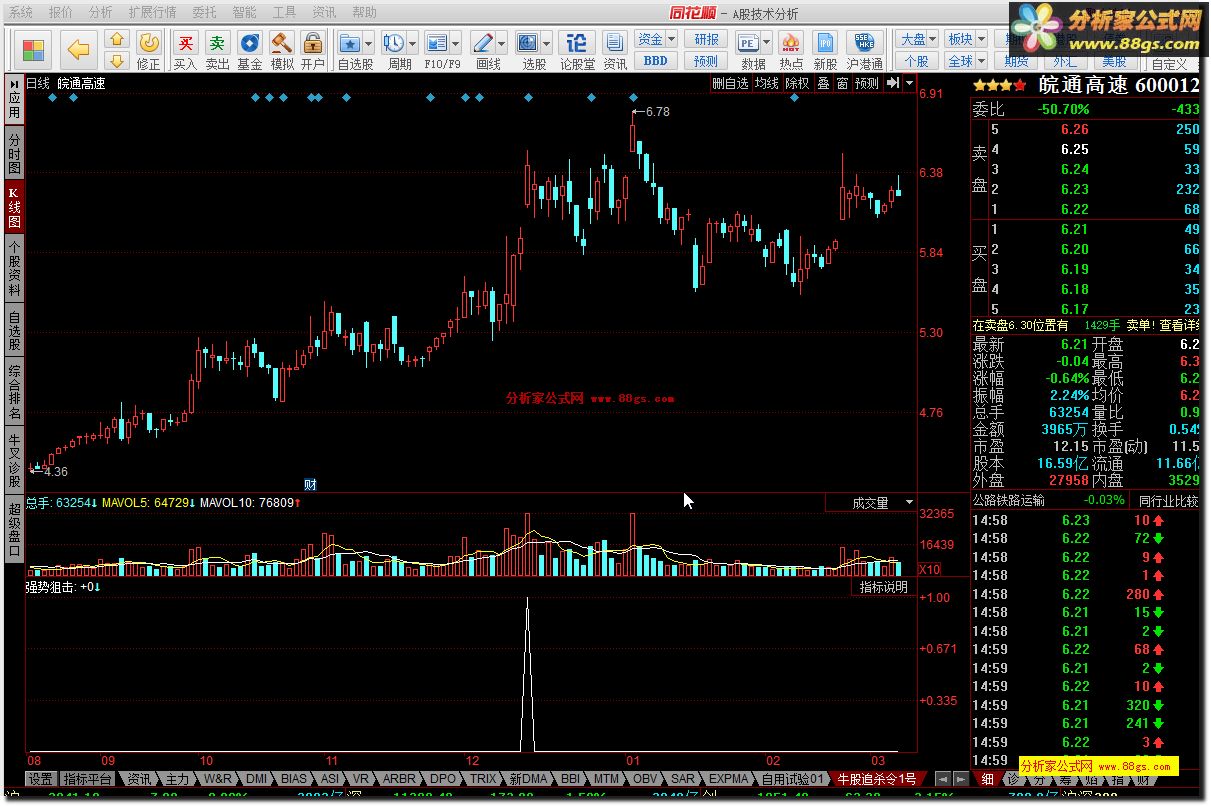Click the 查看详 link in sell order notice
The image size is (1211, 806).
(x=1179, y=325)
